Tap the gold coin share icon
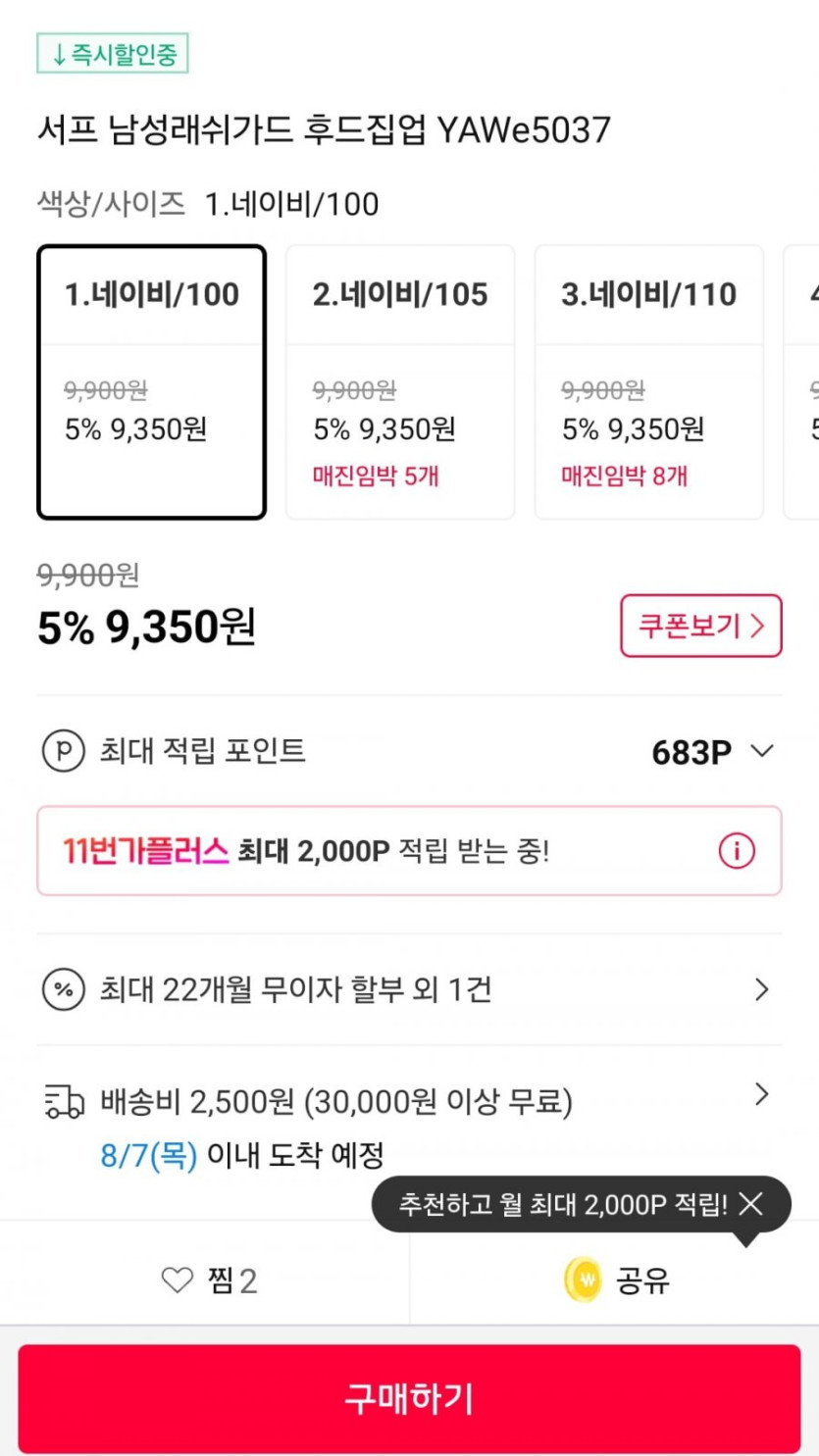 [583, 1280]
